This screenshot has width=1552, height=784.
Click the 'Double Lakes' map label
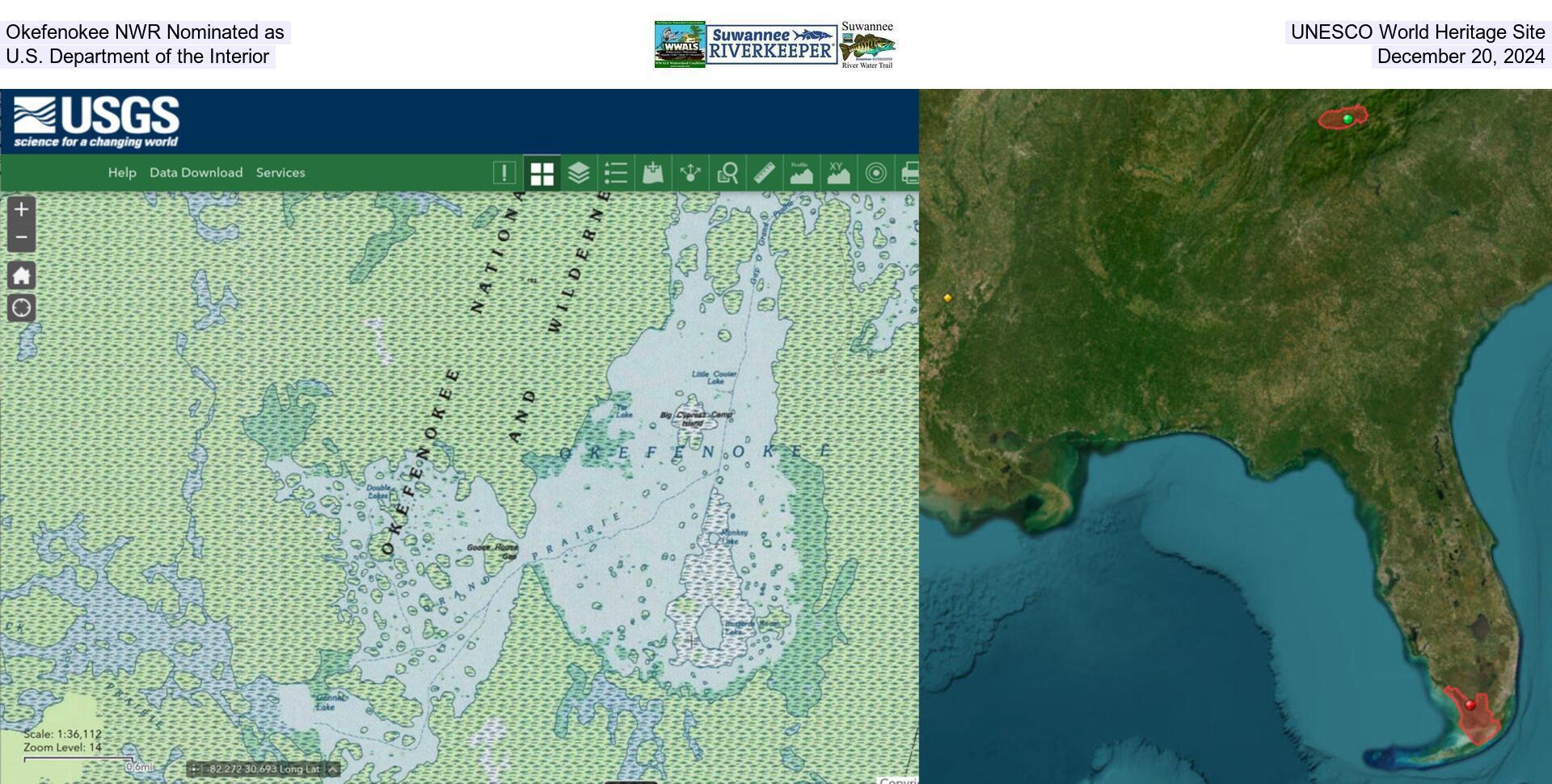pos(378,491)
